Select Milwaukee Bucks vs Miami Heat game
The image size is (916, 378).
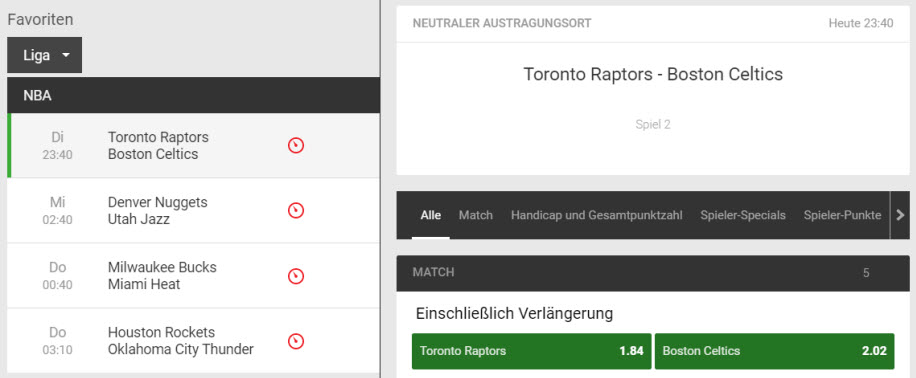click(193, 276)
